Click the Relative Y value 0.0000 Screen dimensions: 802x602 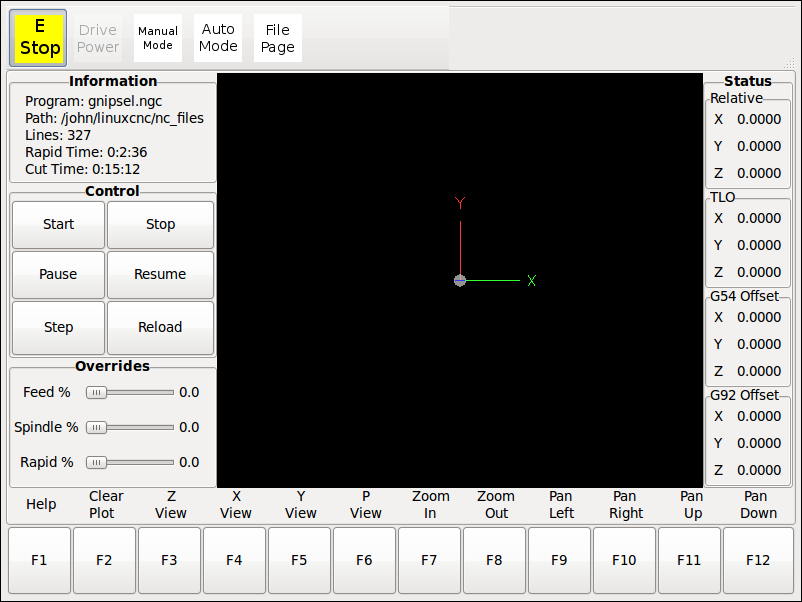[759, 146]
